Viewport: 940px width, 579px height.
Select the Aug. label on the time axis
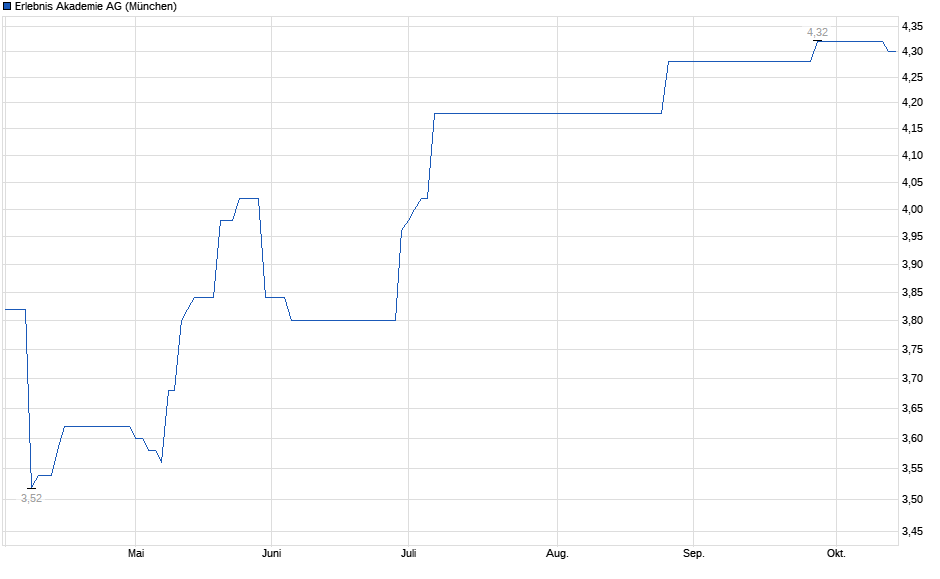click(x=557, y=553)
